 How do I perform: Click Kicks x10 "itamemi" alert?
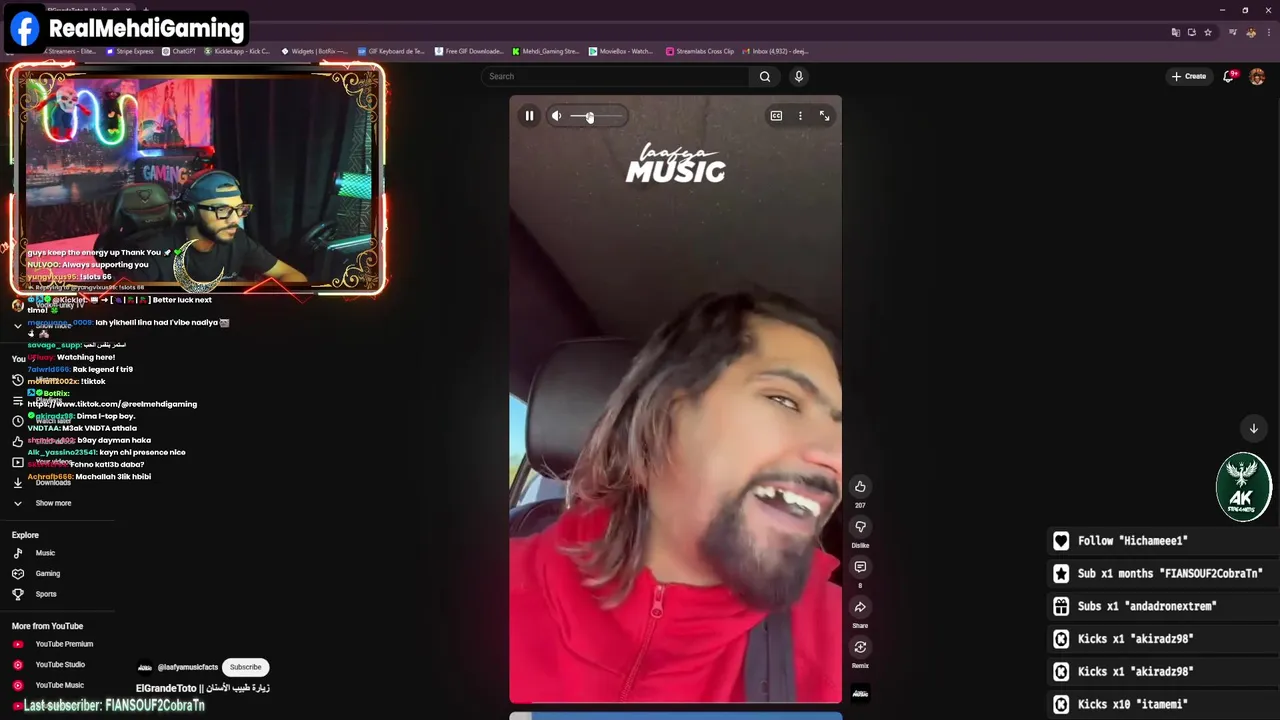point(1165,704)
